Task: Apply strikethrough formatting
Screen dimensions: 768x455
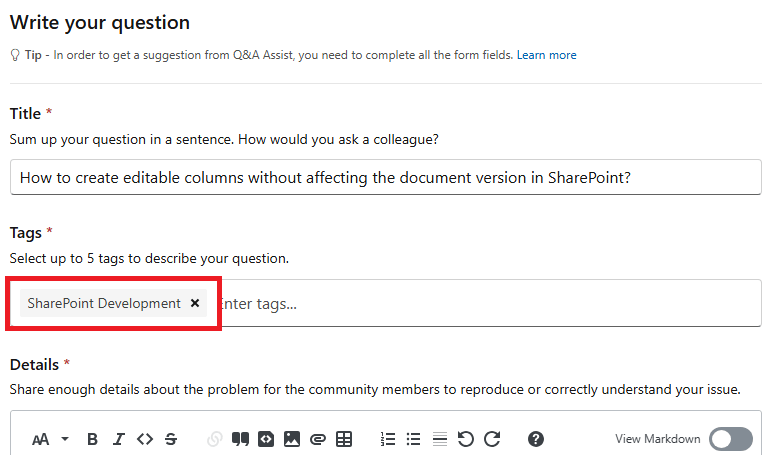Action: click(x=171, y=439)
